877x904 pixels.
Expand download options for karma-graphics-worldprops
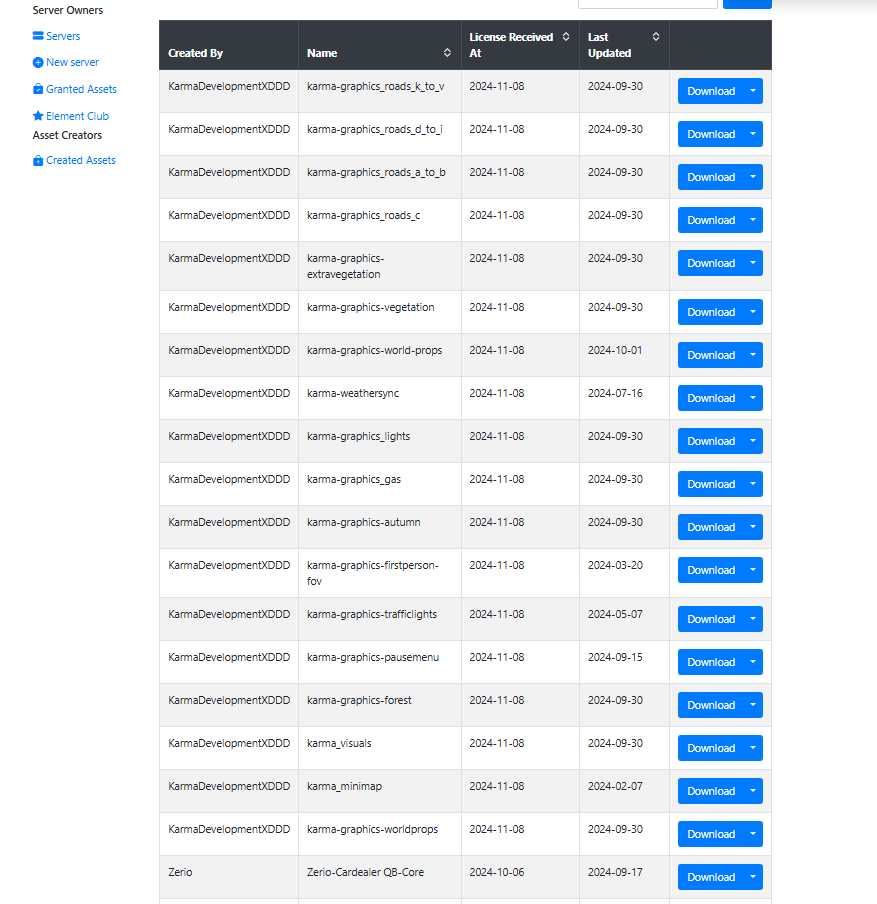point(753,834)
